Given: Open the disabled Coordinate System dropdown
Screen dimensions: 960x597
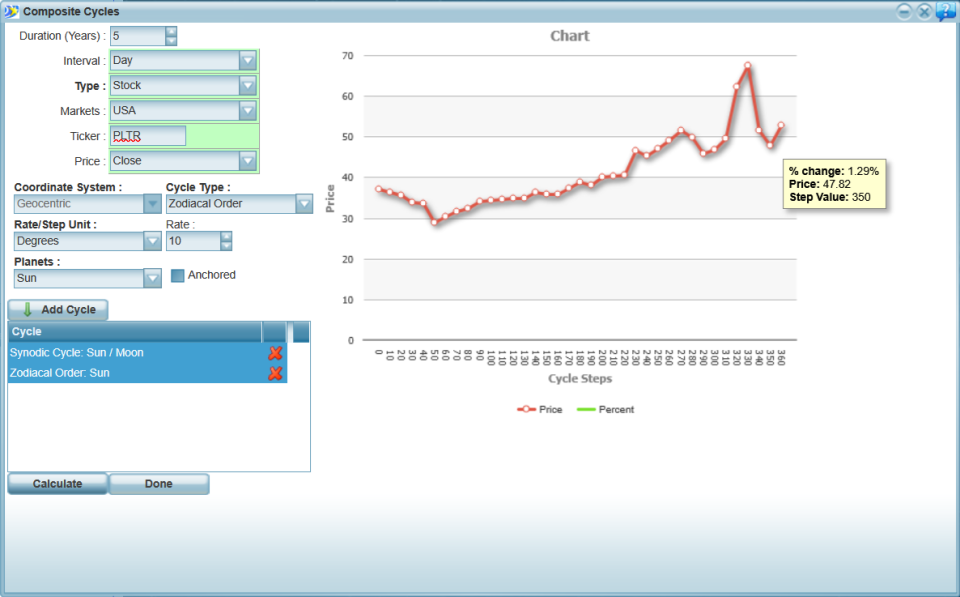Looking at the screenshot, I should coord(152,204).
